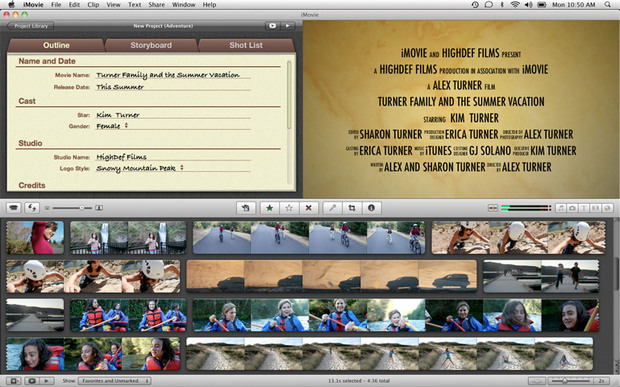Screen dimensions: 620x387
Task: Select the beach path running clip
Action: tap(389, 354)
